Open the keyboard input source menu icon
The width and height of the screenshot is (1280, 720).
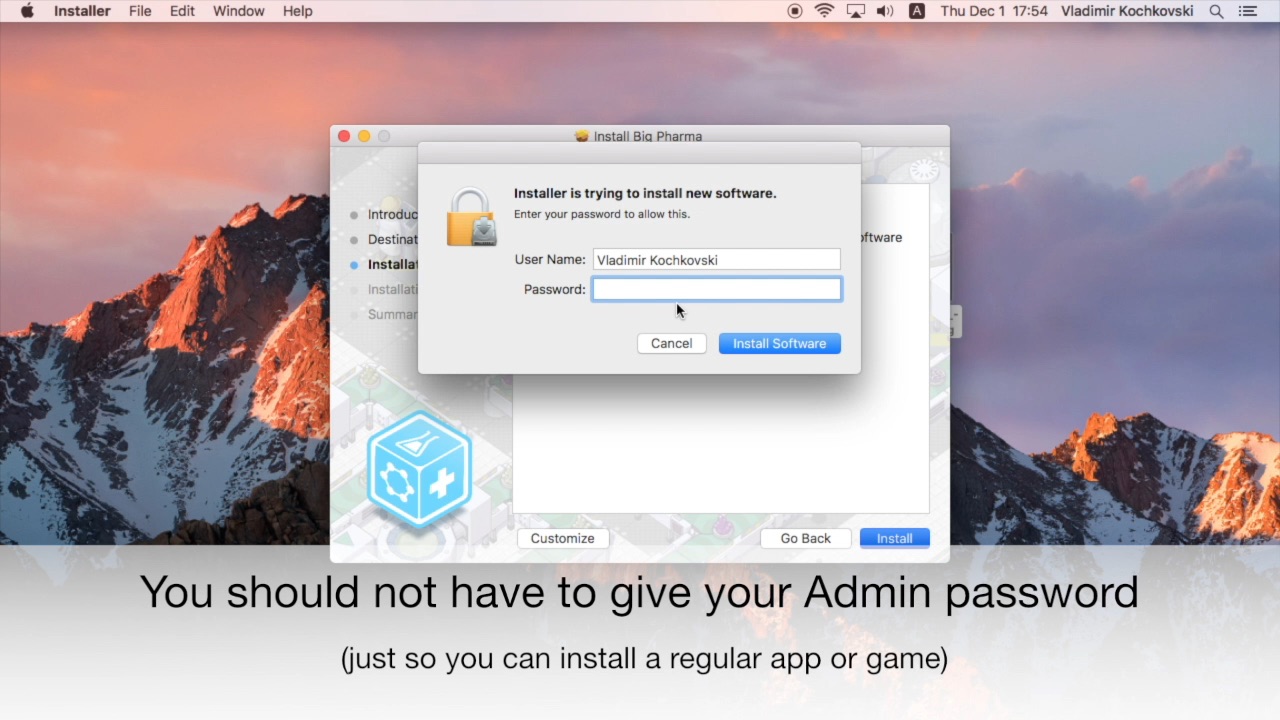(916, 11)
